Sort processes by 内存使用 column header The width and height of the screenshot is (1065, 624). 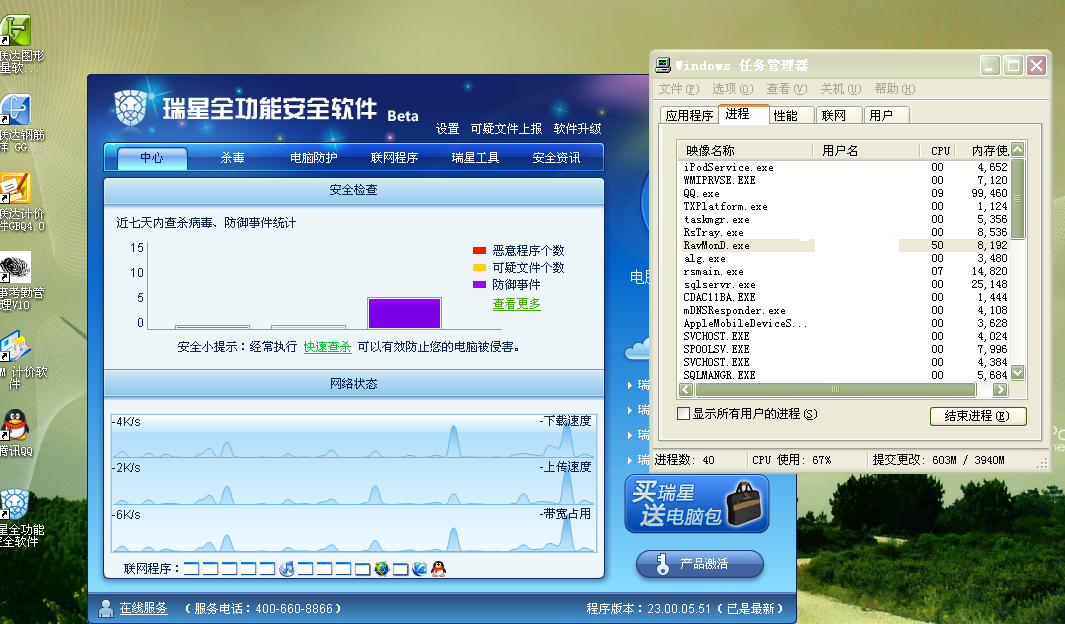pos(983,150)
